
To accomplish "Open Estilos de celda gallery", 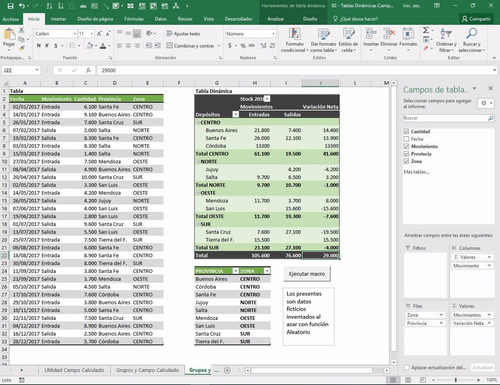I will (x=348, y=40).
